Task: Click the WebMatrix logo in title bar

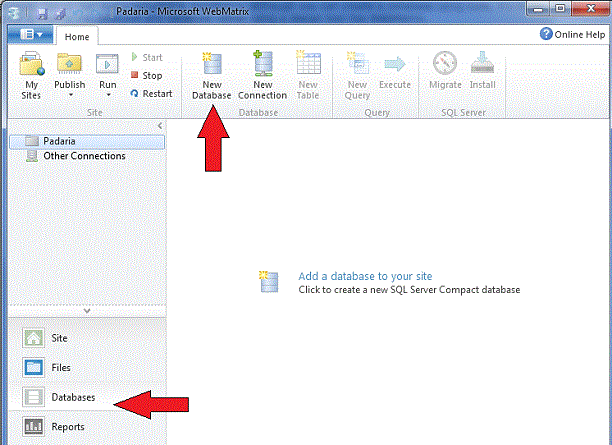Action: (14, 13)
